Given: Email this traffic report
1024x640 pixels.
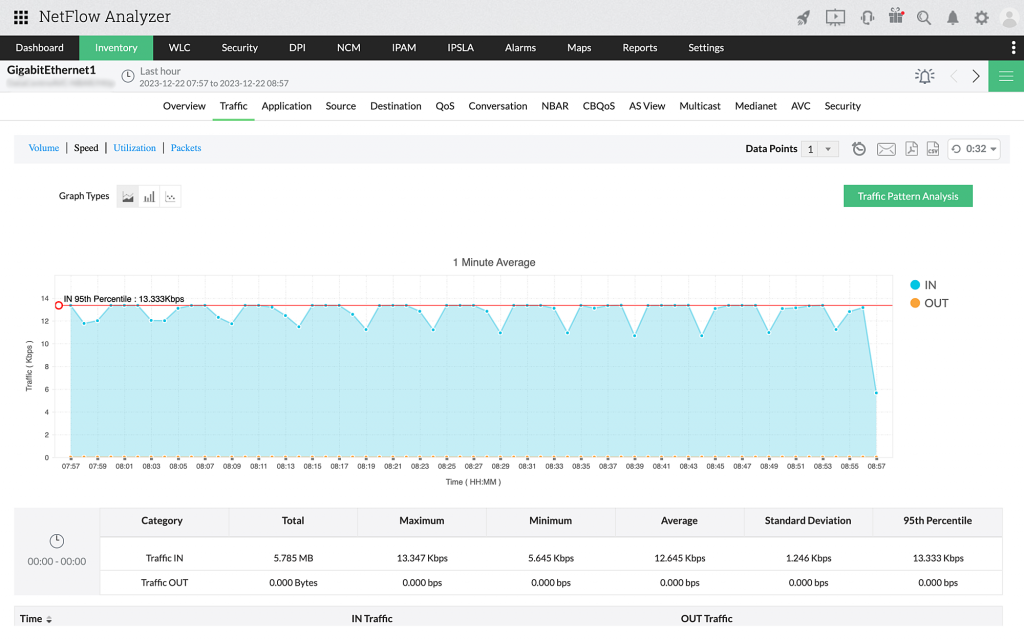Looking at the screenshot, I should 886,148.
